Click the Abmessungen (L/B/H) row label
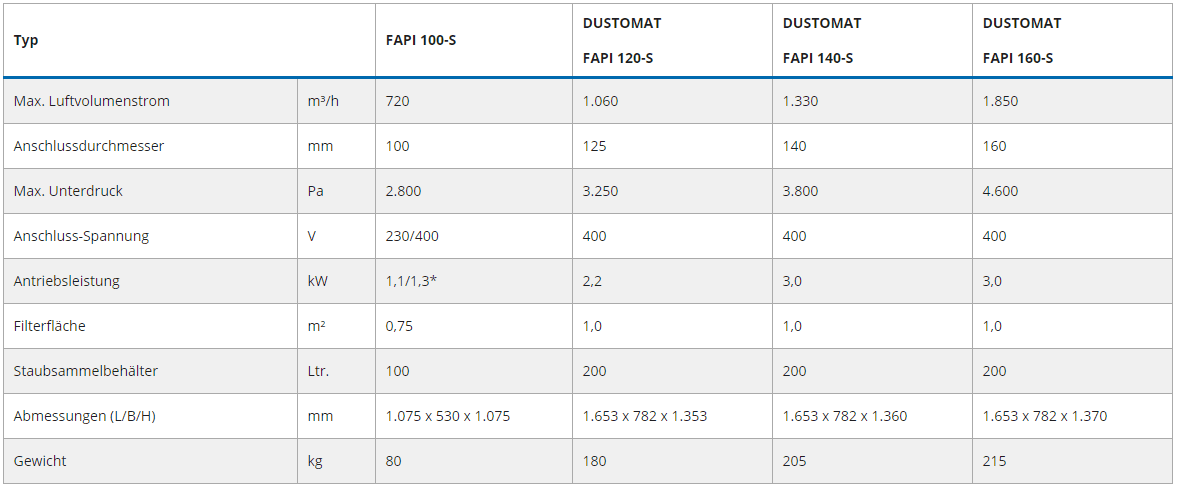The height and width of the screenshot is (488, 1178). [84, 416]
